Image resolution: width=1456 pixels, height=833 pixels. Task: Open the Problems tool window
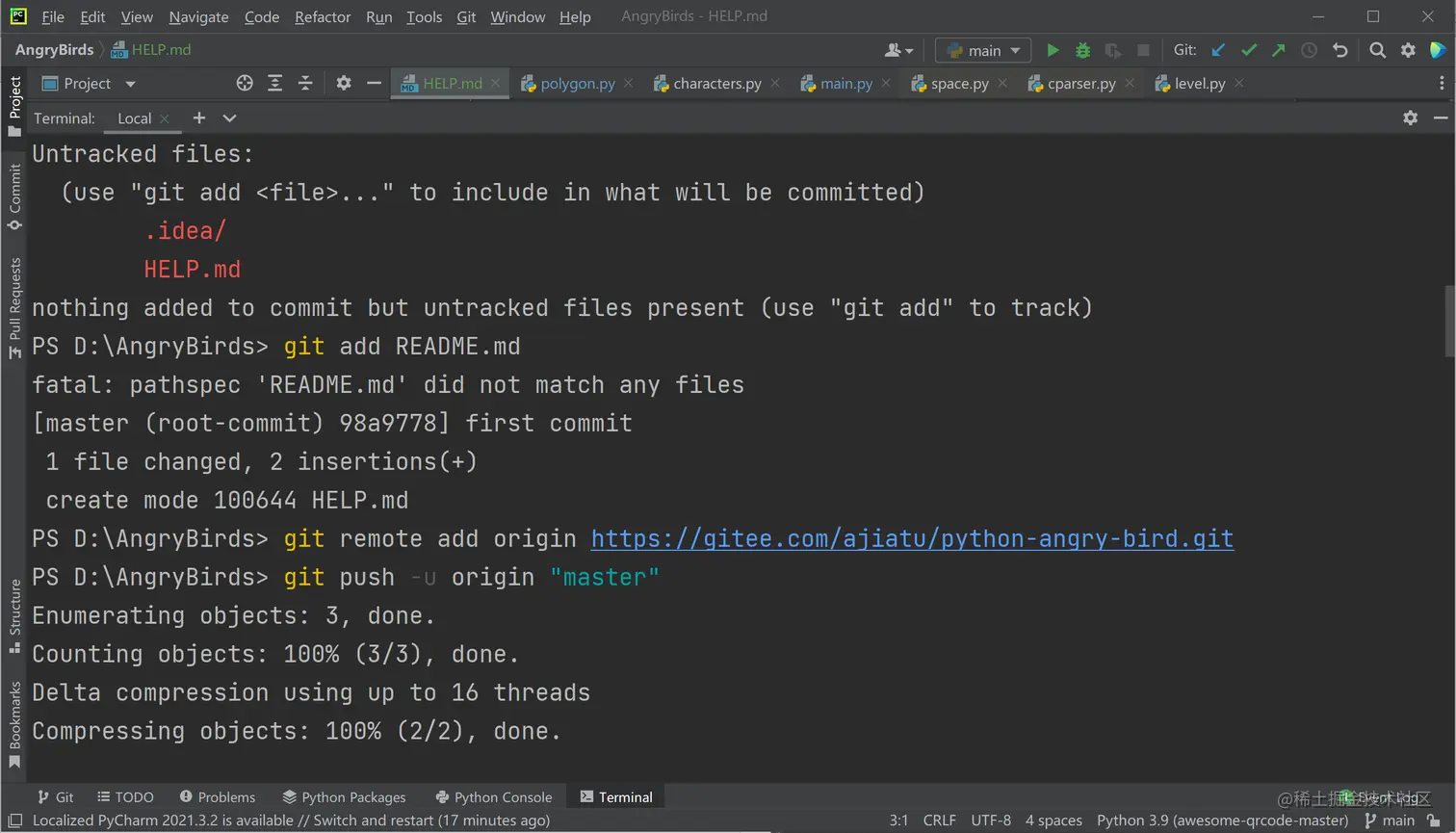[218, 797]
